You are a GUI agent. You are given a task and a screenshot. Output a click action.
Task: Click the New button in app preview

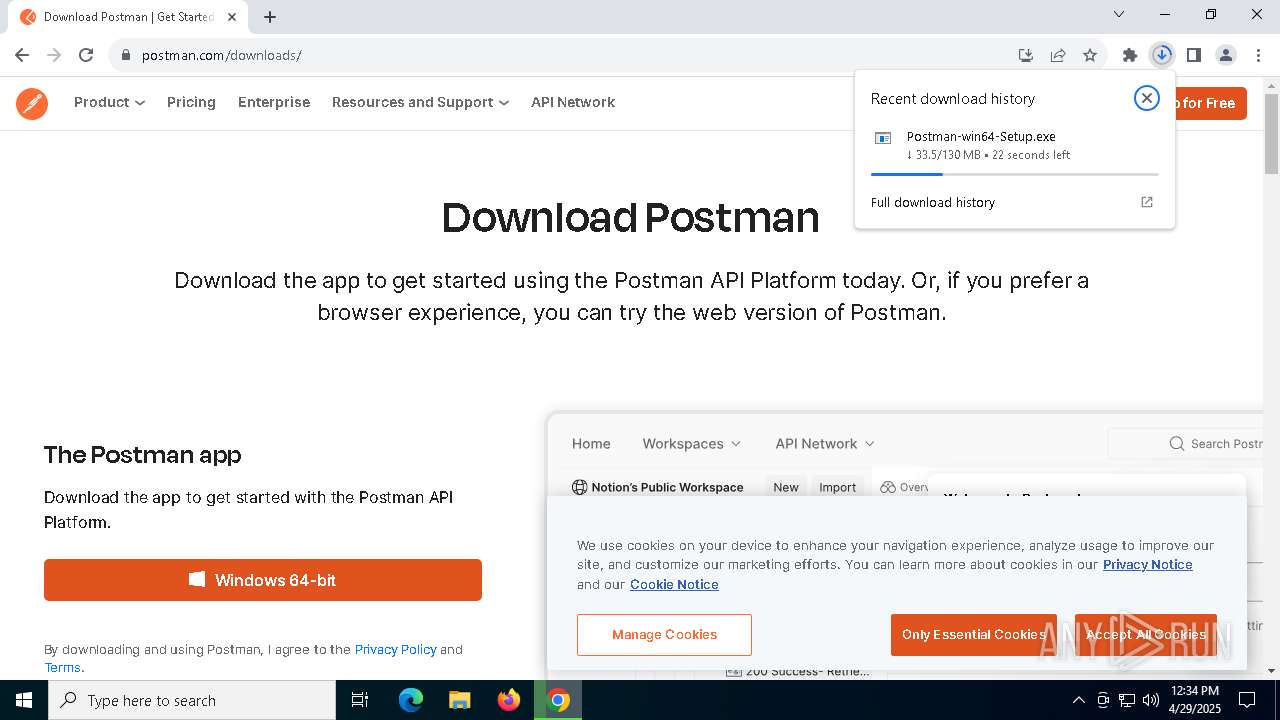pos(786,487)
